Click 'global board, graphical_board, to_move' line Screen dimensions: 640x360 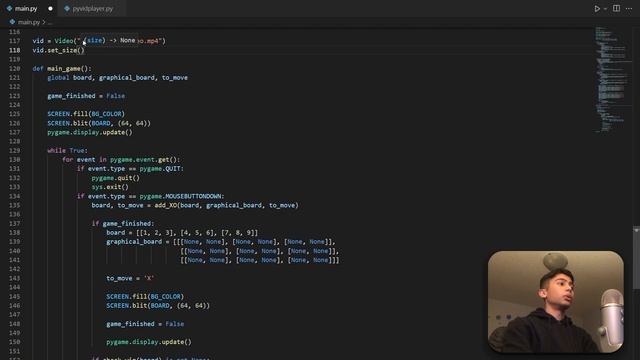click(118, 78)
